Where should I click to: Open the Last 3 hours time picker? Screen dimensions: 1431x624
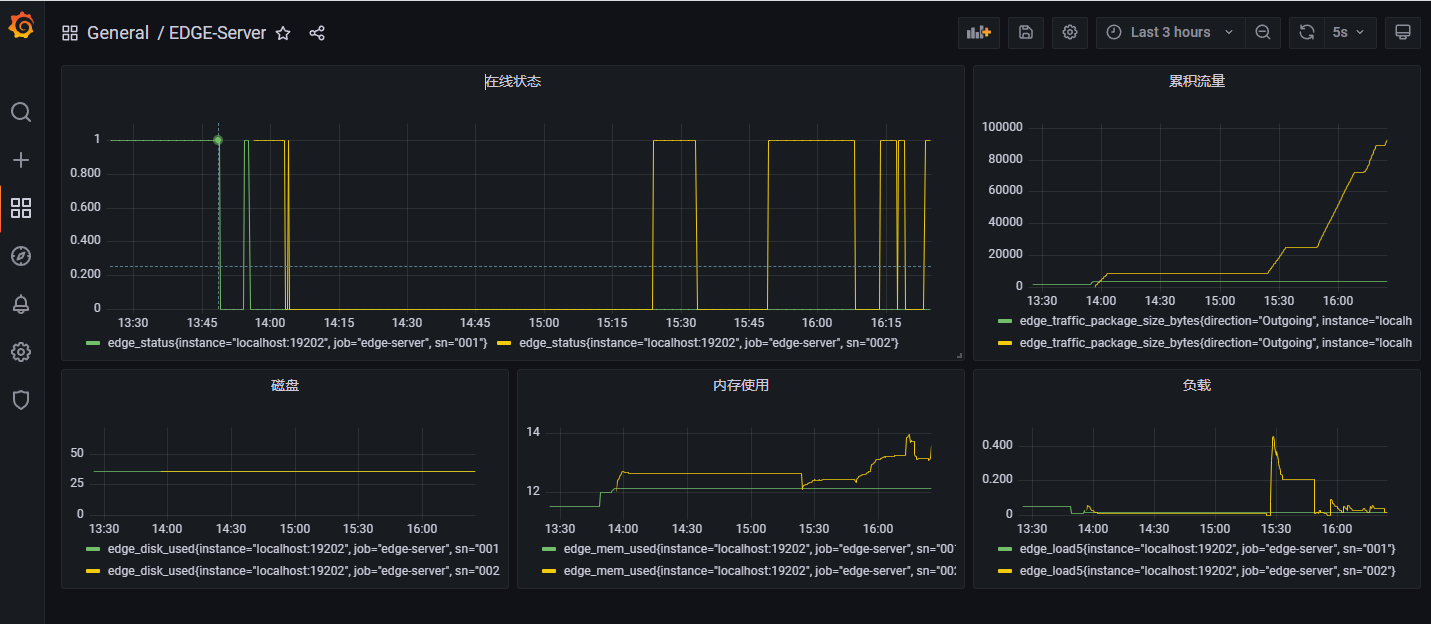(x=1170, y=32)
